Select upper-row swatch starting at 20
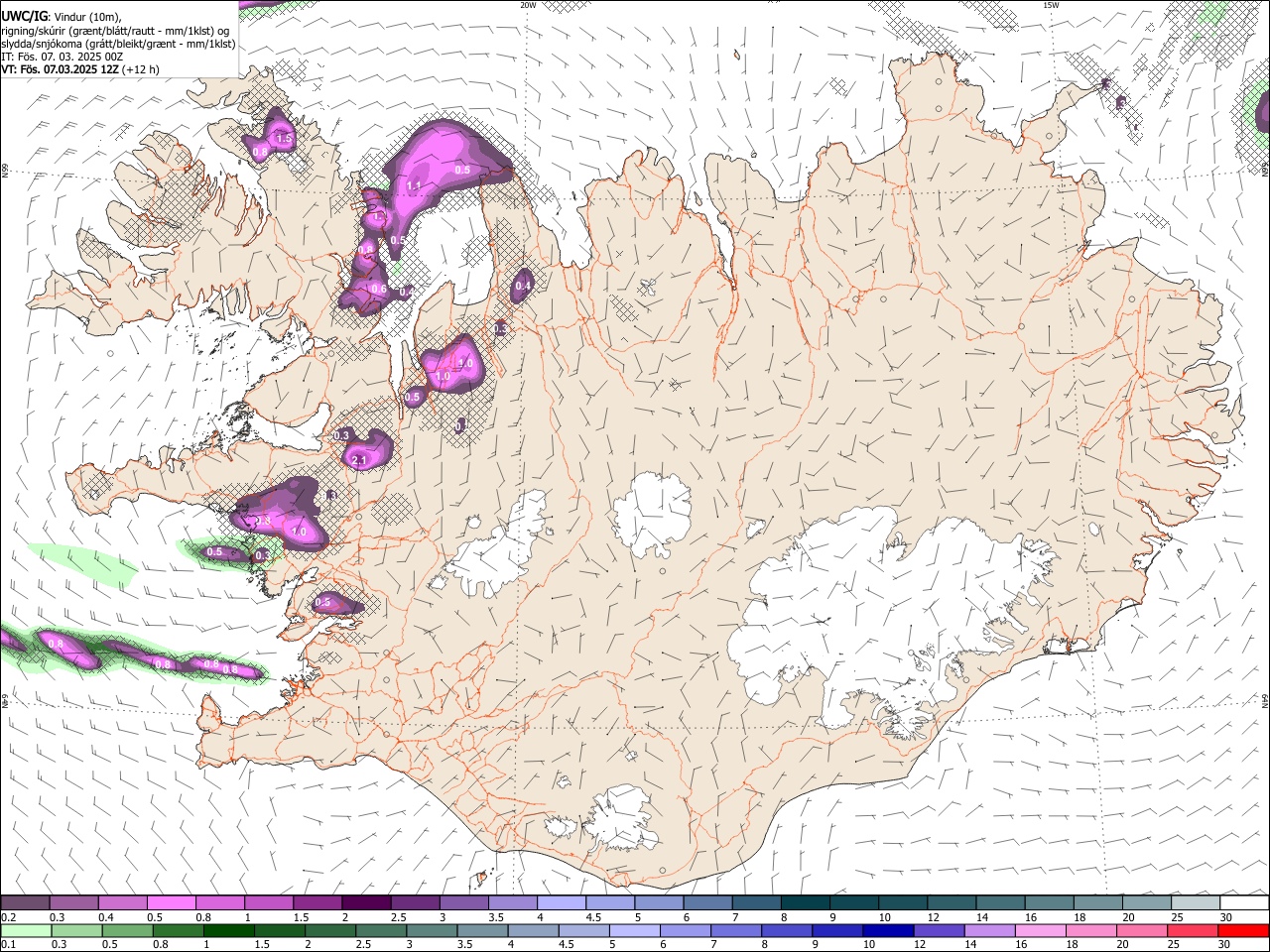 point(1147,903)
